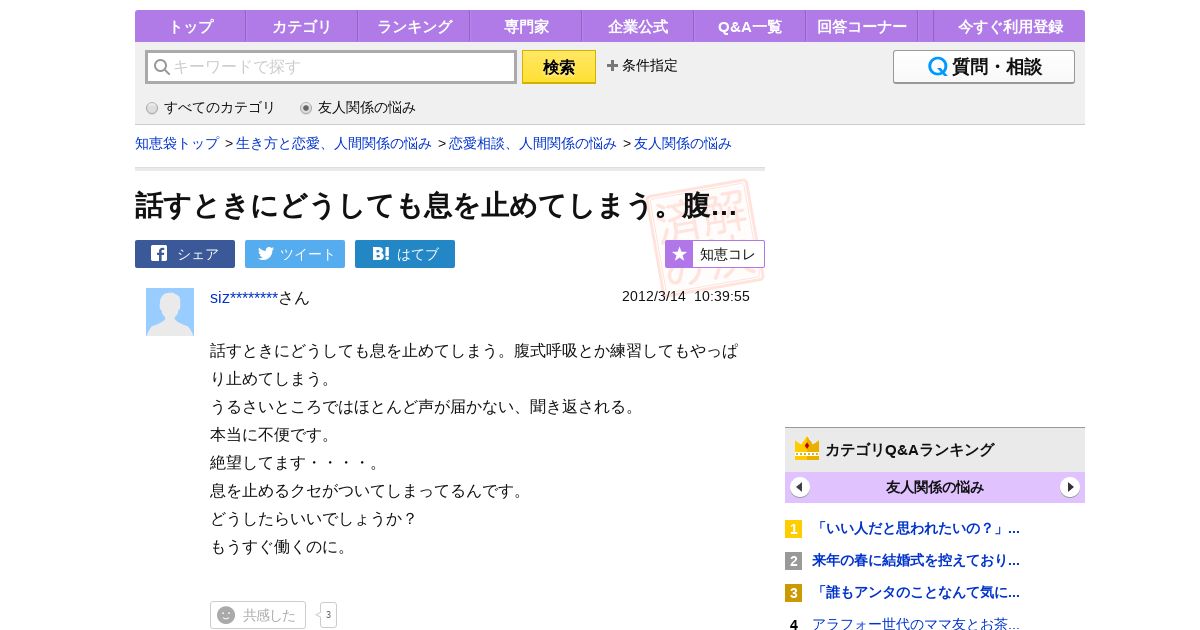
Task: Open the トップ navigation tab
Action: tap(190, 27)
